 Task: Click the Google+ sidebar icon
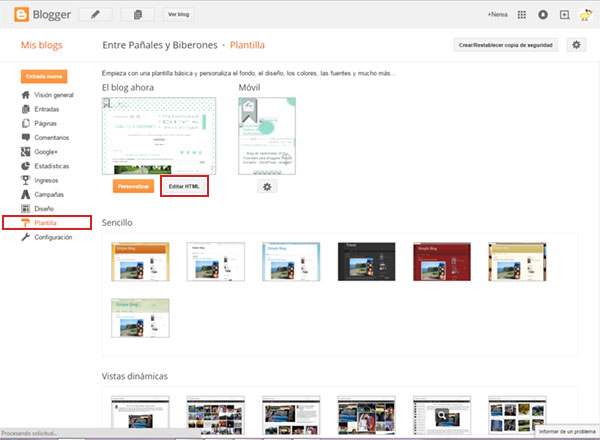(x=26, y=152)
